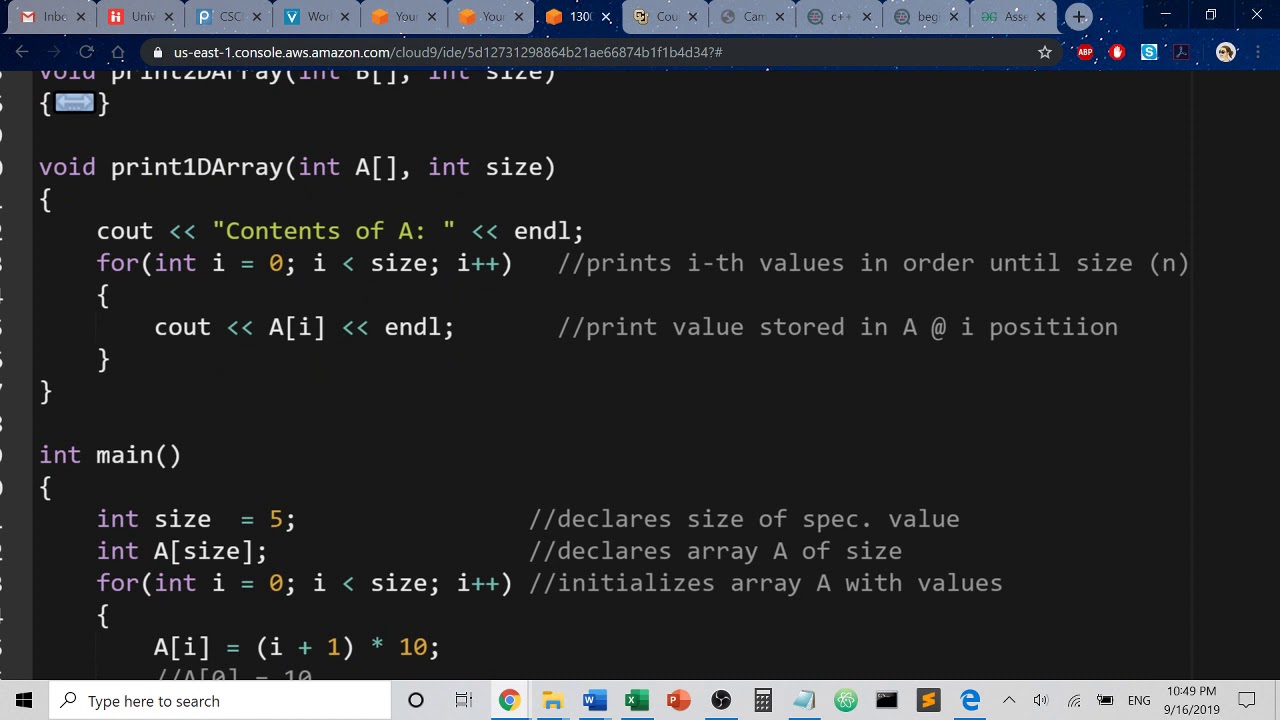
Task: Open Microsoft Edge from taskbar
Action: (x=970, y=700)
